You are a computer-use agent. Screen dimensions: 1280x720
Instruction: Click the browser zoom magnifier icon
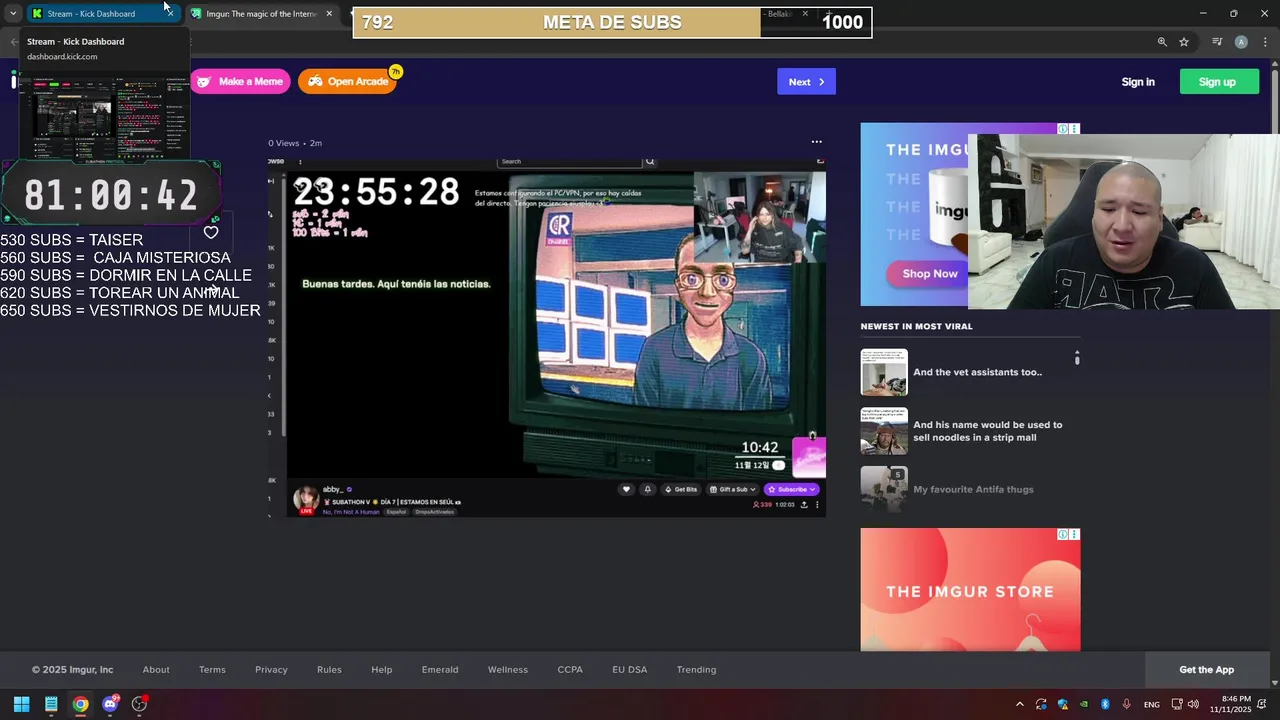[x=1162, y=42]
